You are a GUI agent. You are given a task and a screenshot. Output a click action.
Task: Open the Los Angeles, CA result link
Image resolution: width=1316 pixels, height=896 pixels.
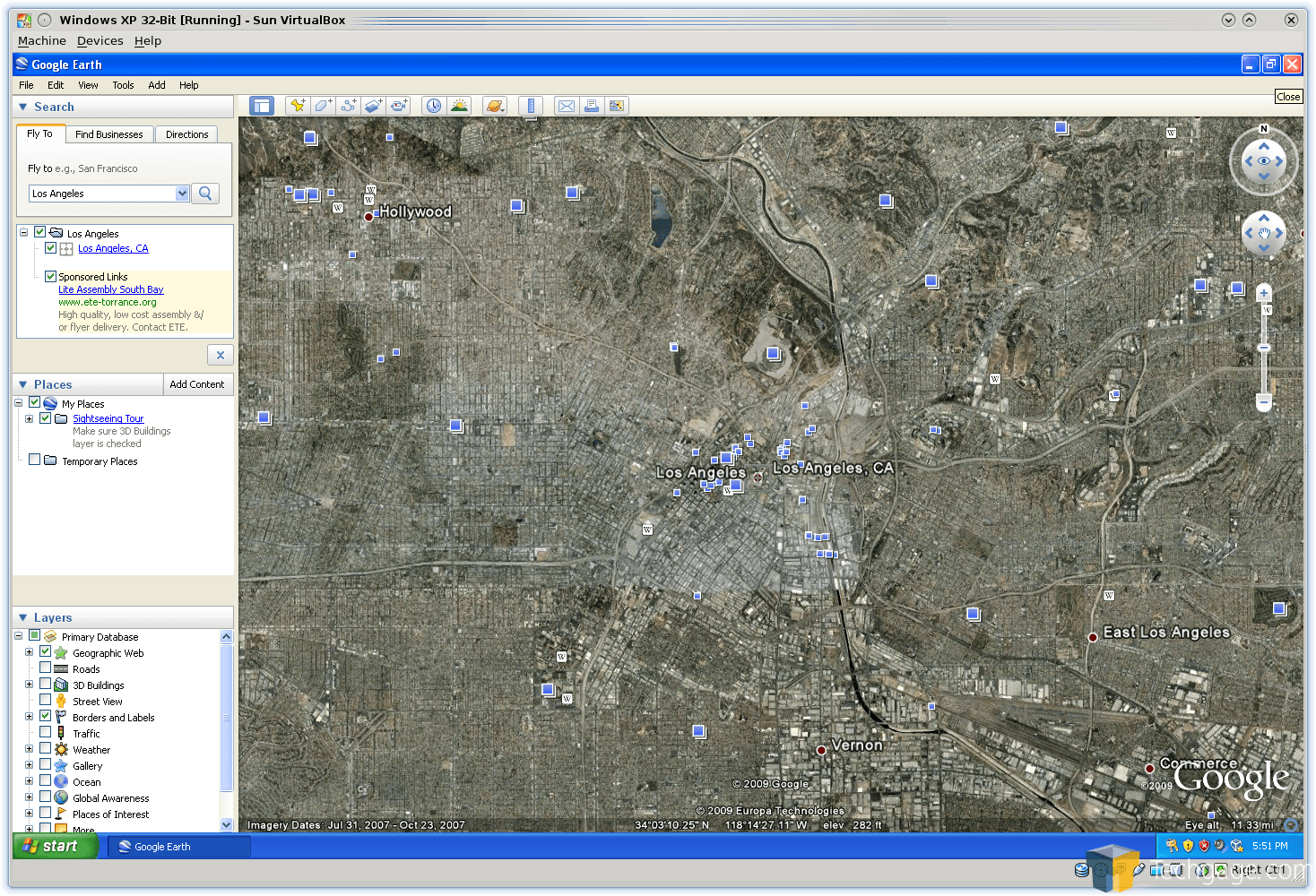pos(113,248)
